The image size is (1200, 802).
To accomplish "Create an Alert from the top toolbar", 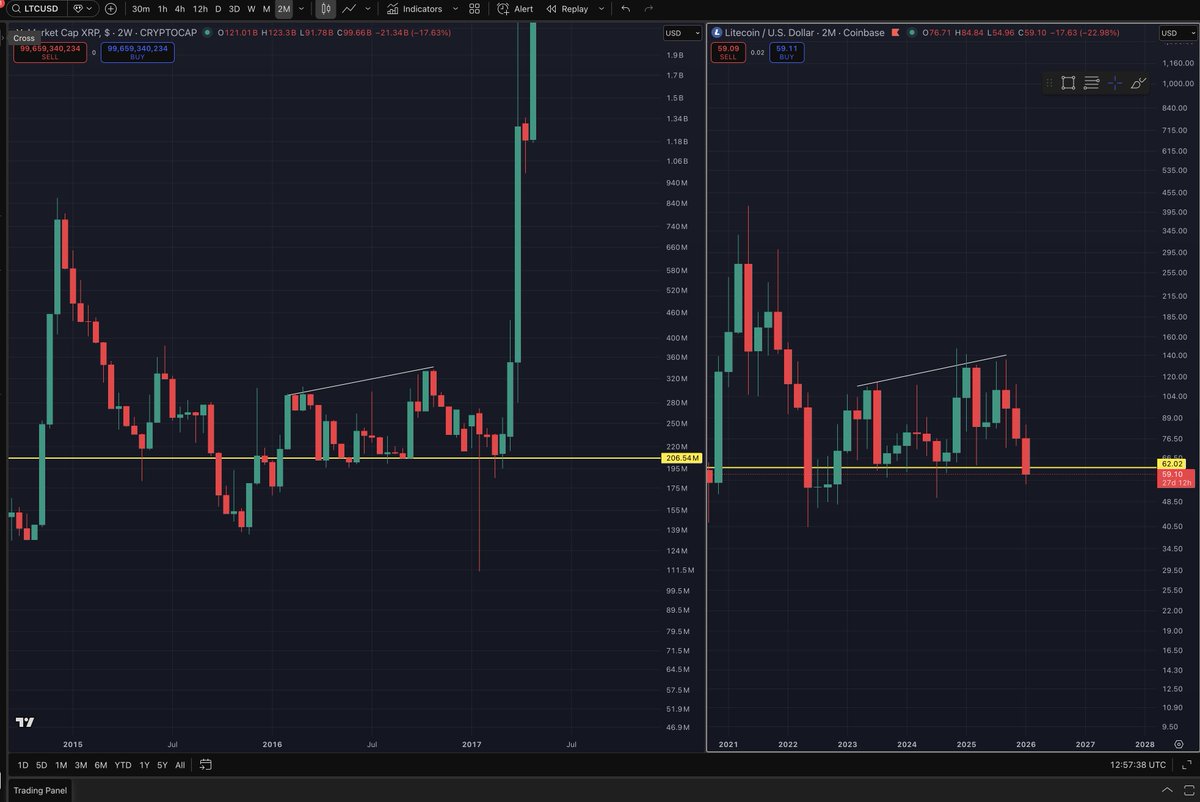I will click(x=515, y=9).
